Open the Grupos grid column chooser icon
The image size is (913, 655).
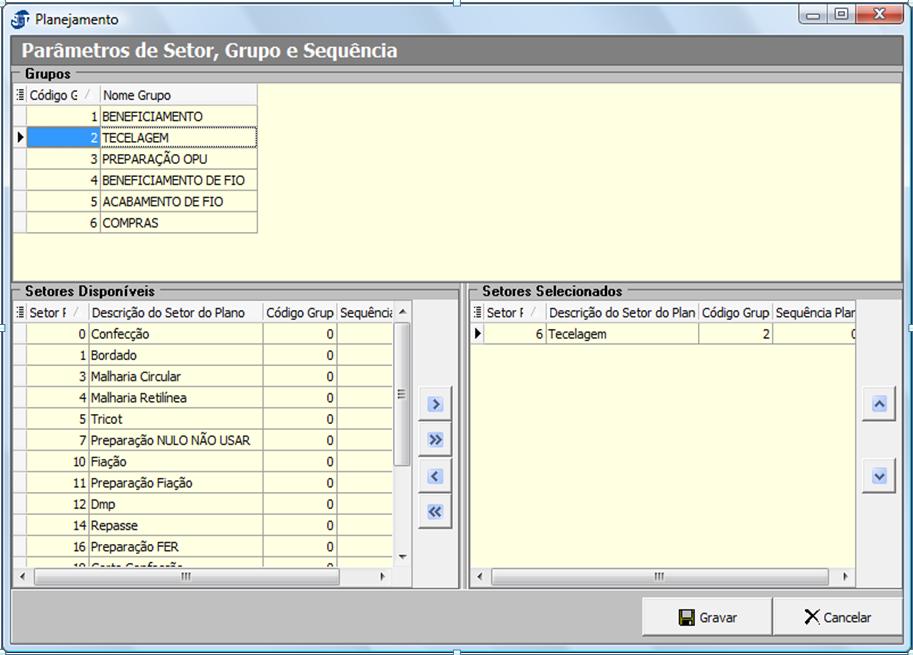coord(20,96)
